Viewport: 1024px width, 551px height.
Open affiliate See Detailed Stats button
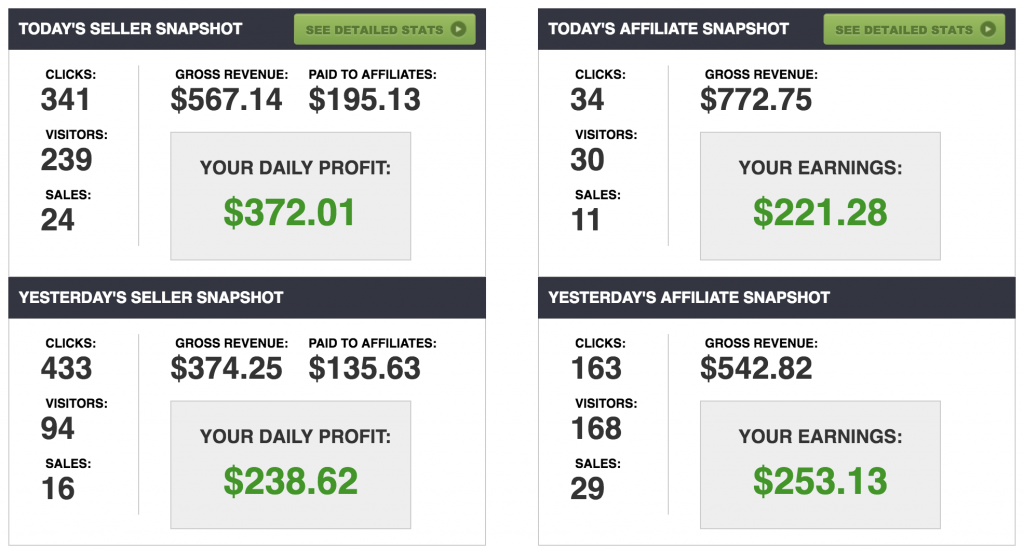tap(914, 29)
